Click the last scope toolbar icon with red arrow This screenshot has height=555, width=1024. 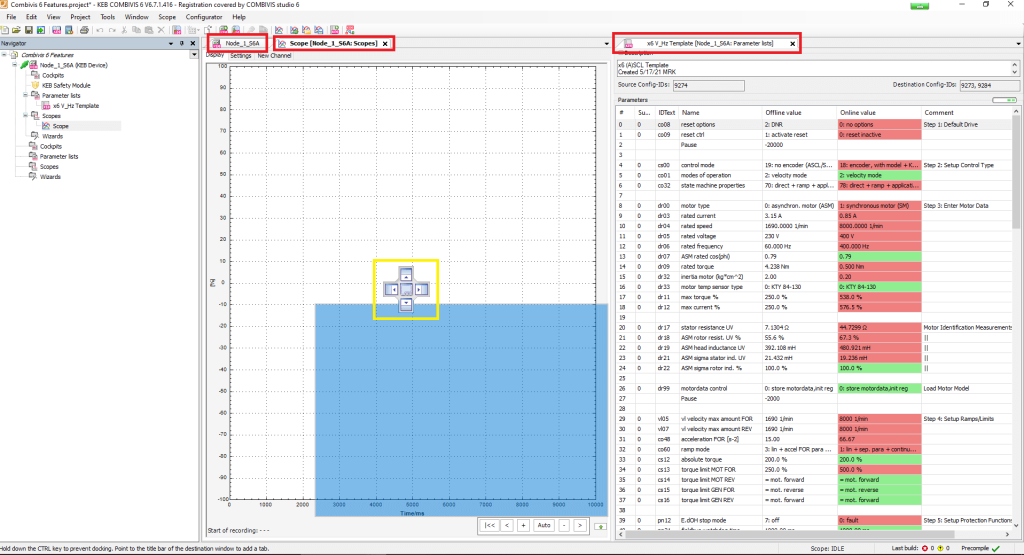350,30
